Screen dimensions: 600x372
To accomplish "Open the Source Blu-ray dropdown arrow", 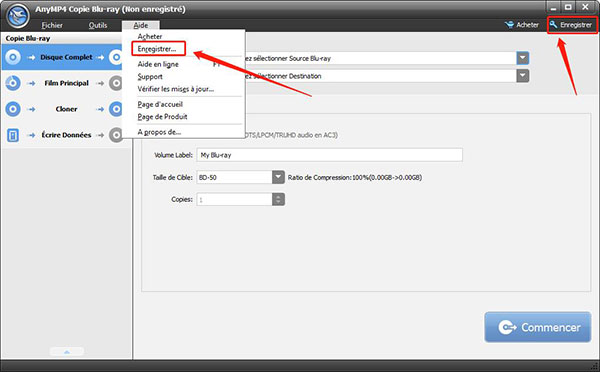I will pos(523,58).
